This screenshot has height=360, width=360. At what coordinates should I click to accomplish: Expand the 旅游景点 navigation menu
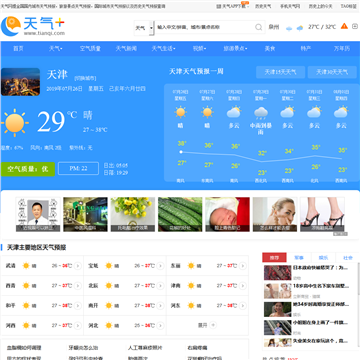pos(235,48)
